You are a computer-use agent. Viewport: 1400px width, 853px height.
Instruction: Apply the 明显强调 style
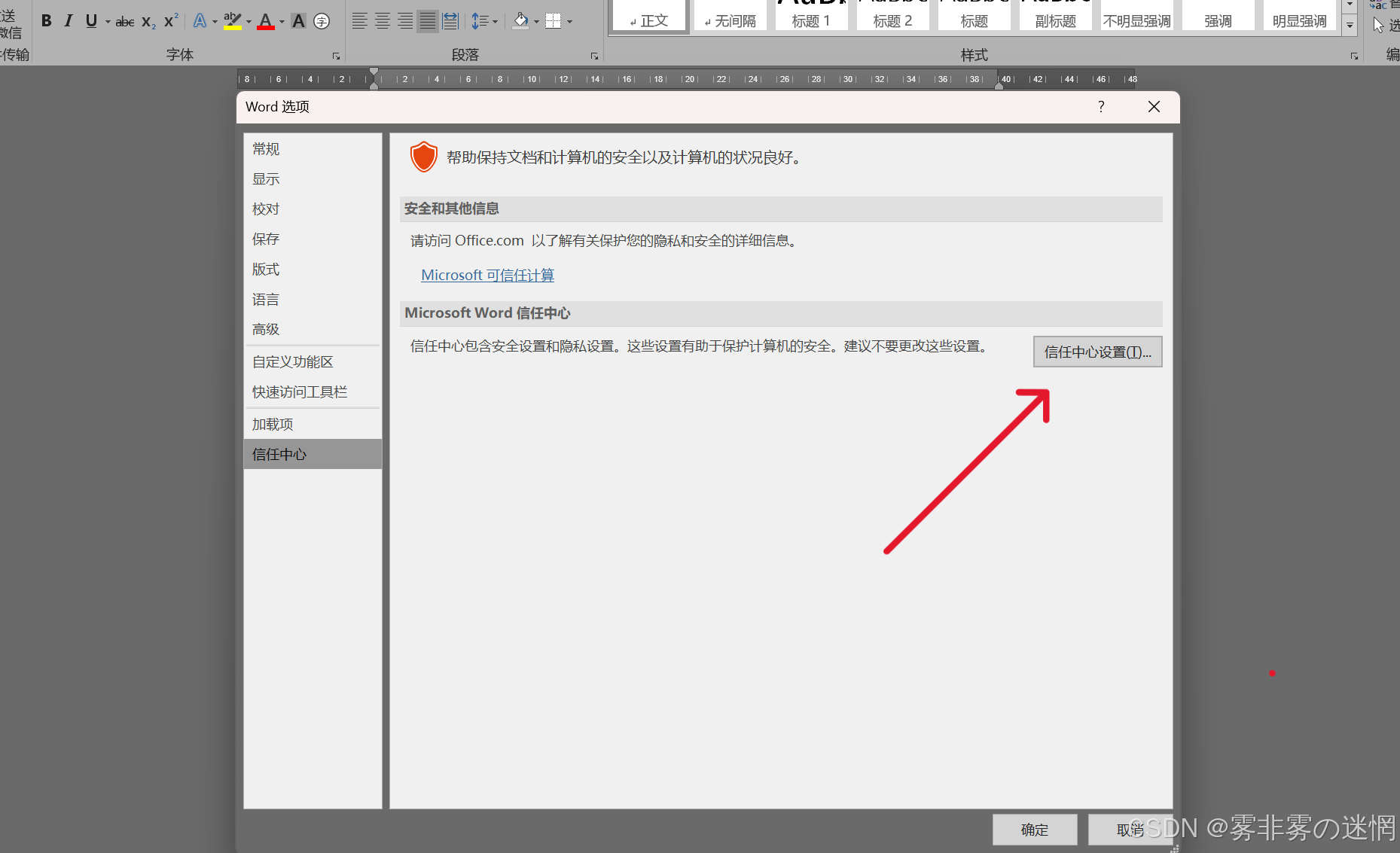1299,16
